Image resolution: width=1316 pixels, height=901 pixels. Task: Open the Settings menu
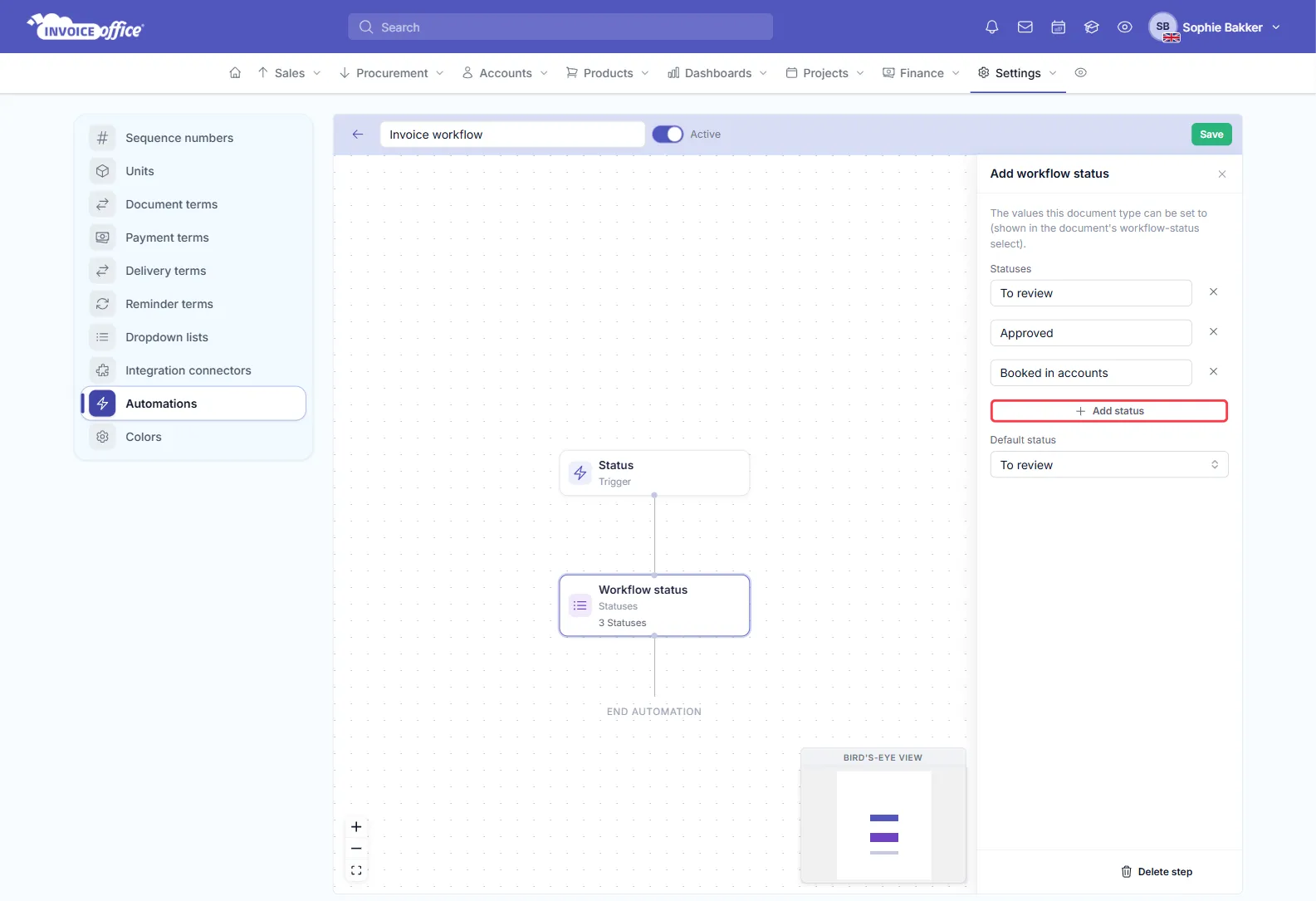pos(1017,73)
